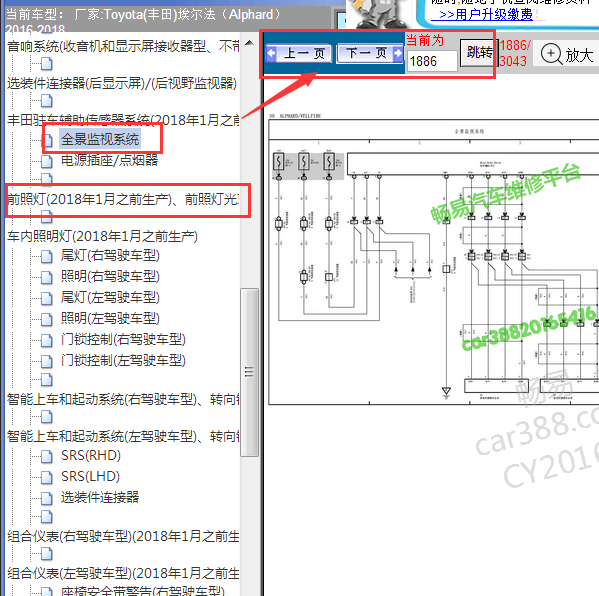Select 选装件连接器(后显示屏)/(后视野监视器) row
The width and height of the screenshot is (599, 596).
click(x=122, y=83)
